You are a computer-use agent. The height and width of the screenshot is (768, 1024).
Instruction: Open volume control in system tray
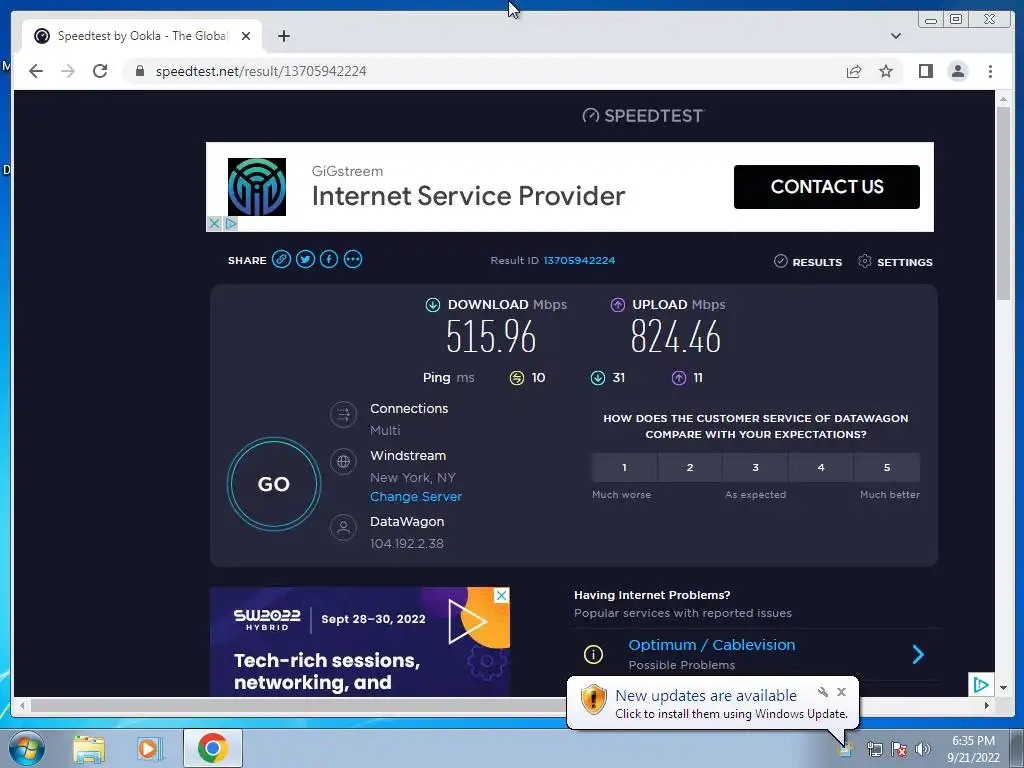pos(922,749)
